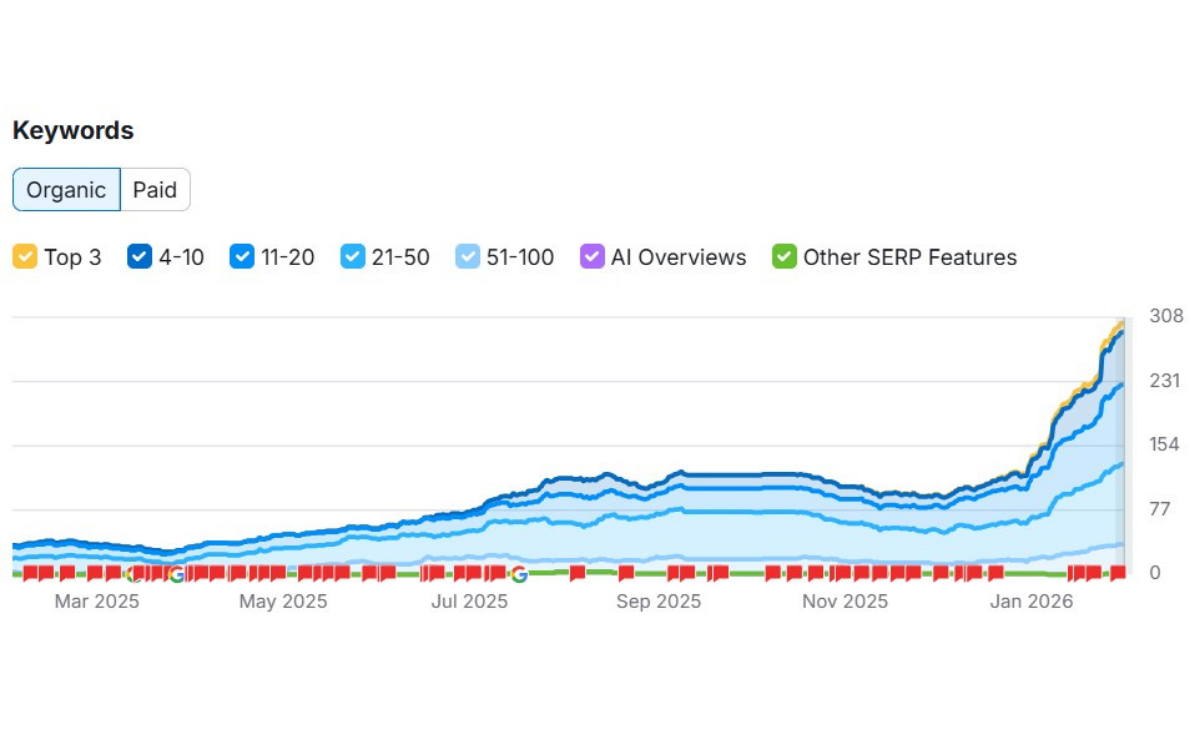1200x750 pixels.
Task: Open the rightmost red flag note on timeline
Action: [1118, 573]
